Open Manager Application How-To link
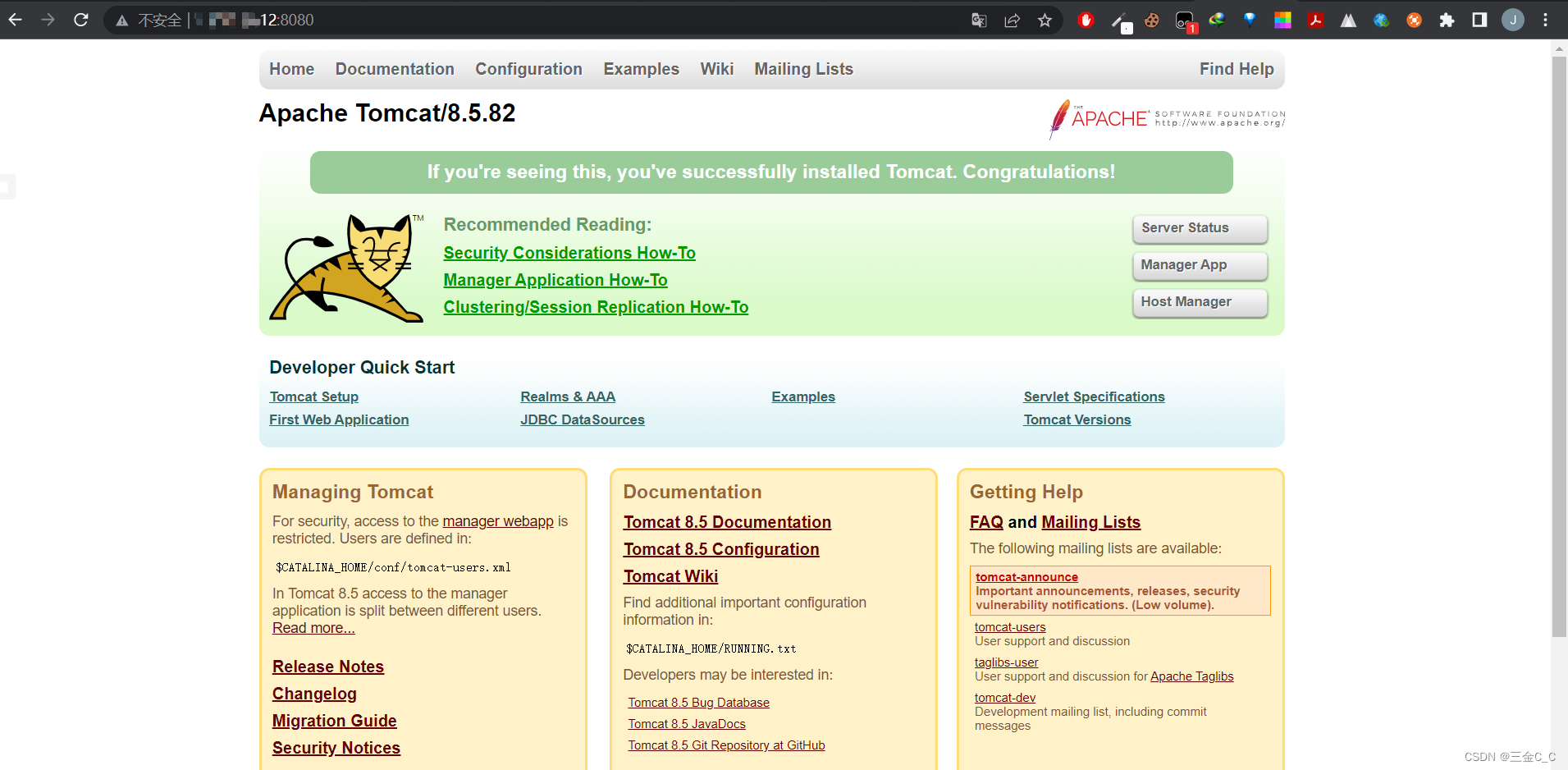1568x770 pixels. [x=555, y=280]
